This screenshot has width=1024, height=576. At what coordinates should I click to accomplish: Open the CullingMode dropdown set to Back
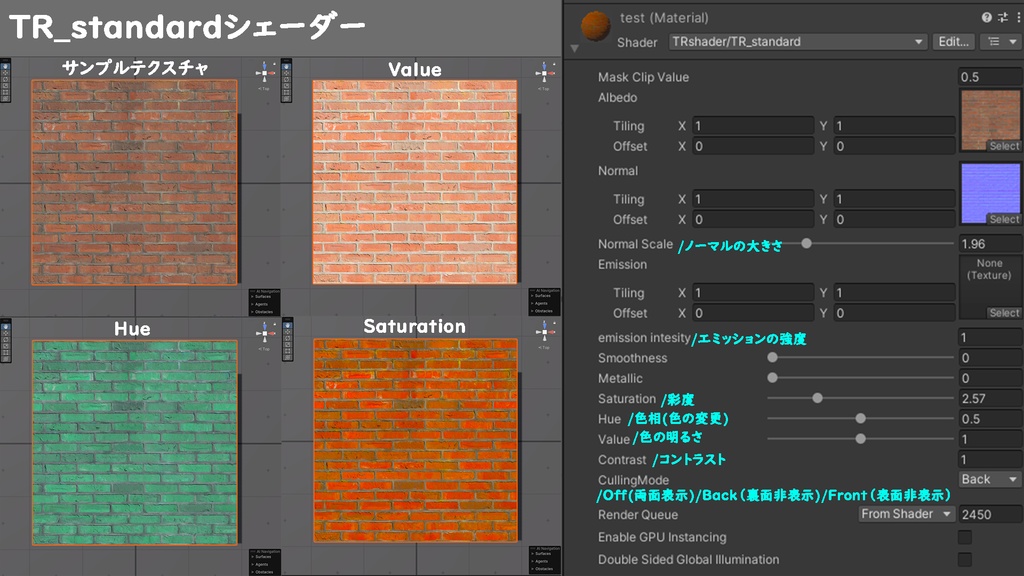tap(989, 479)
